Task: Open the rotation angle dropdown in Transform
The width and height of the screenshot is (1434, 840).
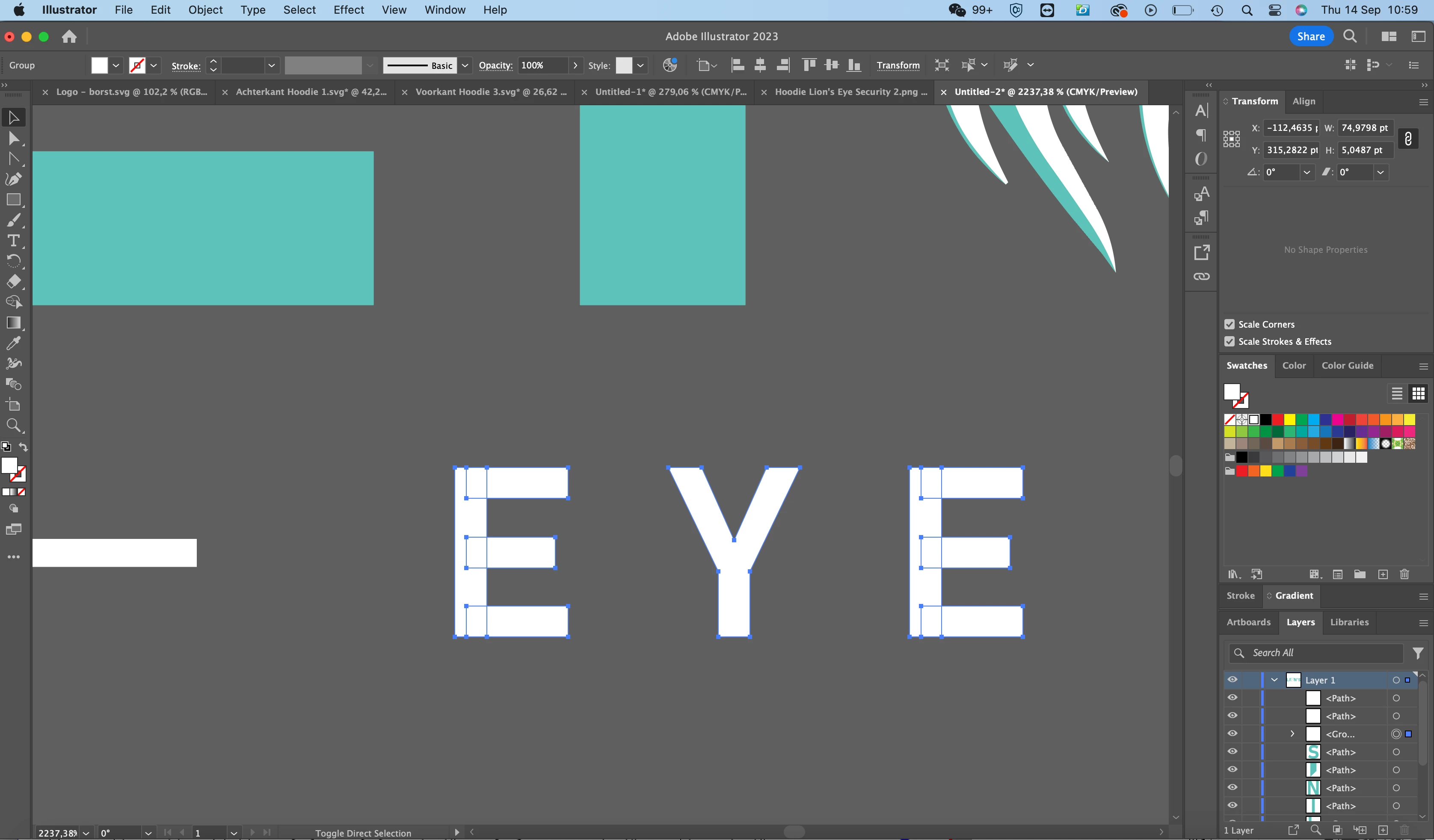Action: pos(1307,172)
